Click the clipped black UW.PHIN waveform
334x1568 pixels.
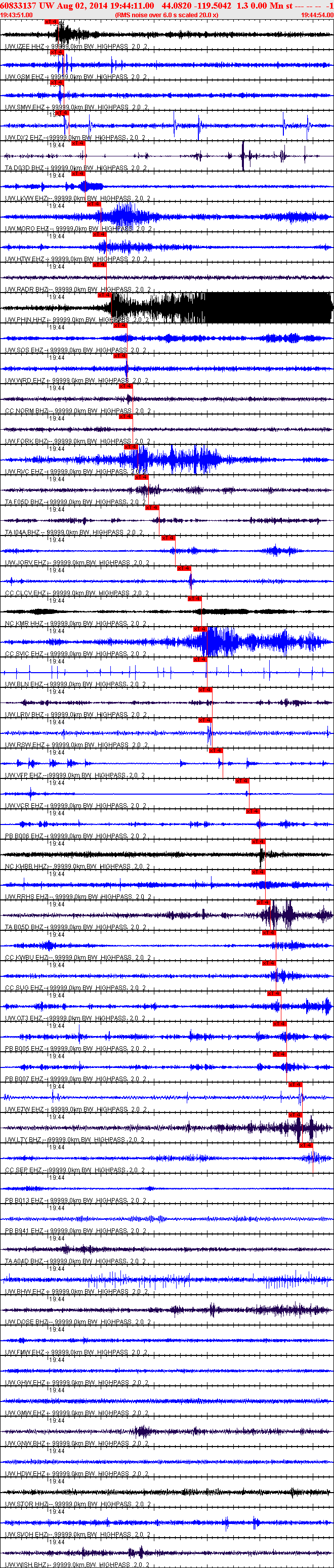tap(243, 307)
